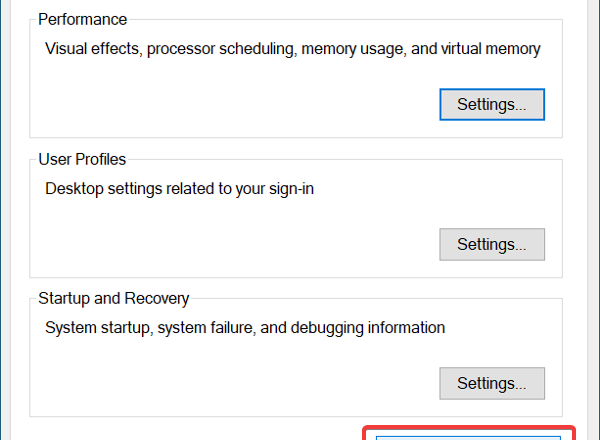Click the Performance group title
600x440 pixels.
coord(82,19)
